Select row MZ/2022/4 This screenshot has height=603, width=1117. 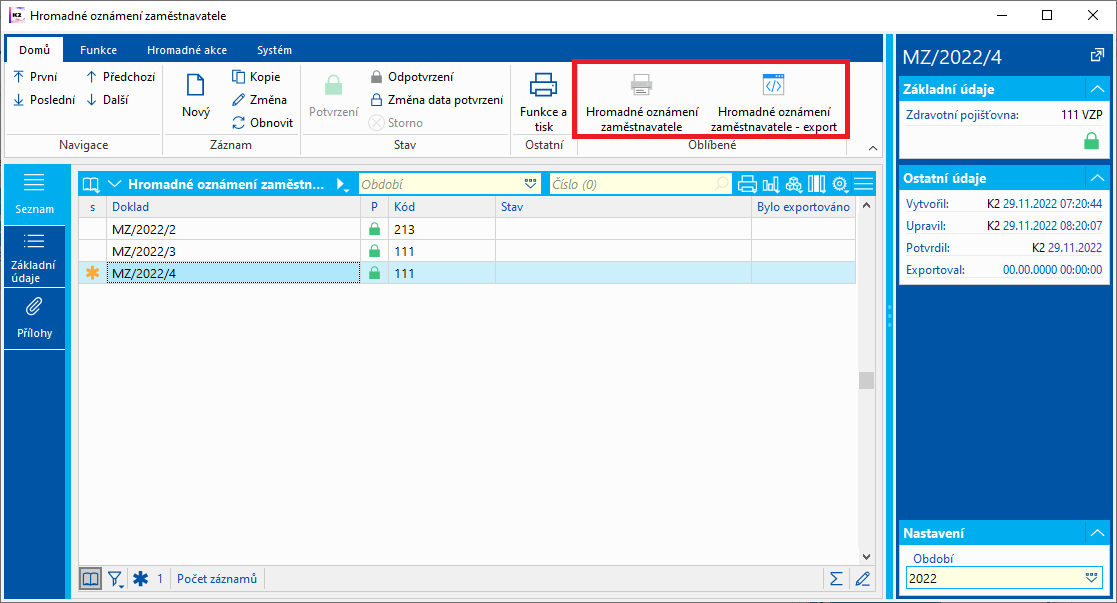click(x=467, y=273)
